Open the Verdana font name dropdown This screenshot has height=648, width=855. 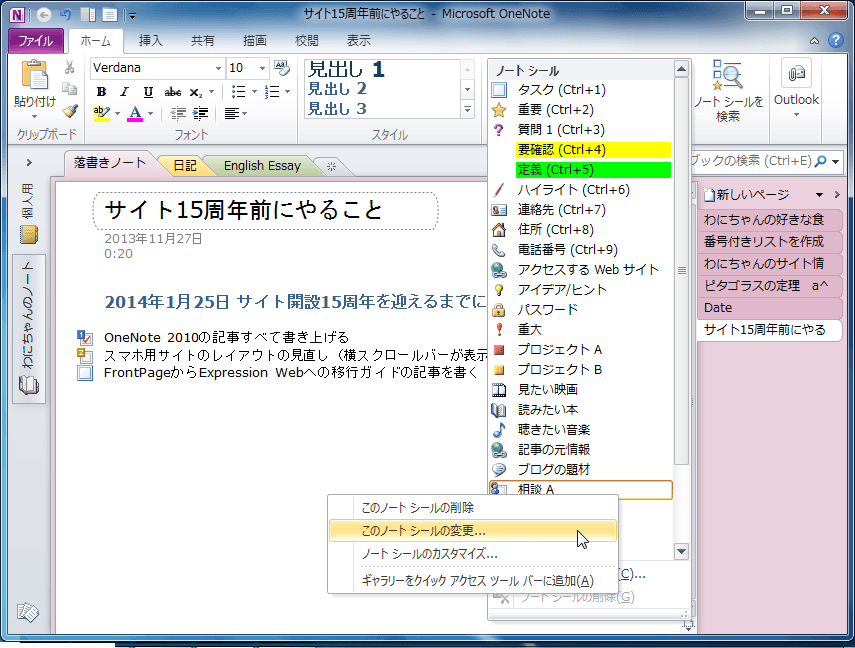coord(218,68)
